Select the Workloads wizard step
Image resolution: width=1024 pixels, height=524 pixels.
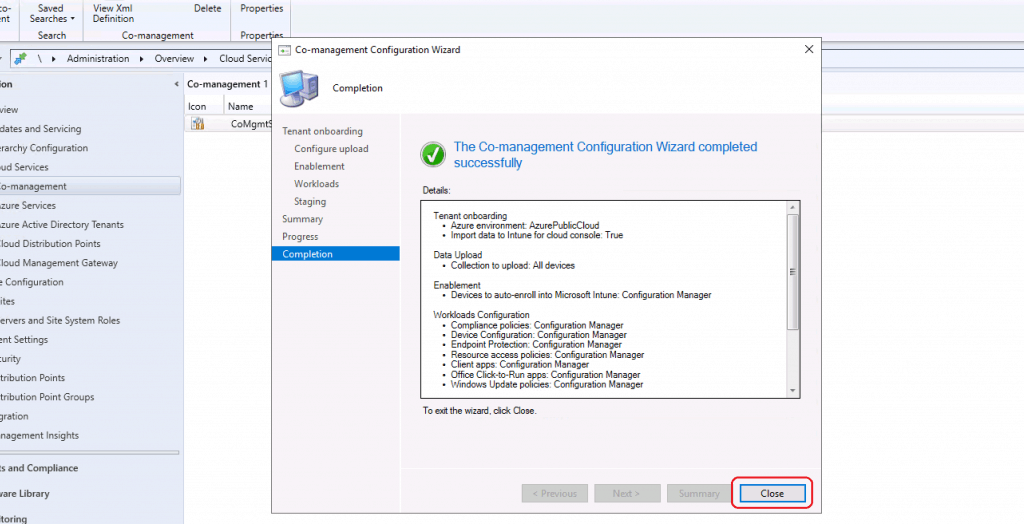click(x=316, y=184)
